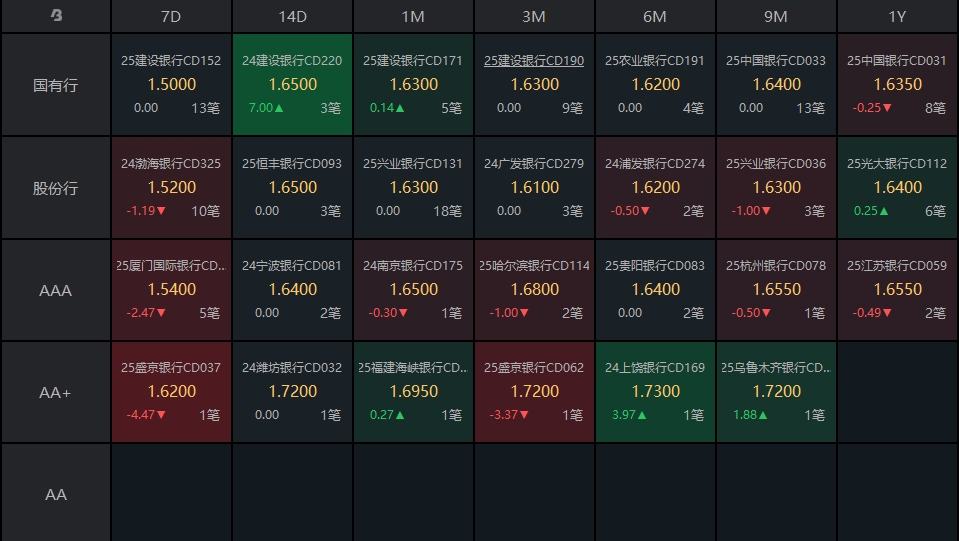
Task: Open the 25厦门国际银行CD cell
Action: (x=171, y=290)
